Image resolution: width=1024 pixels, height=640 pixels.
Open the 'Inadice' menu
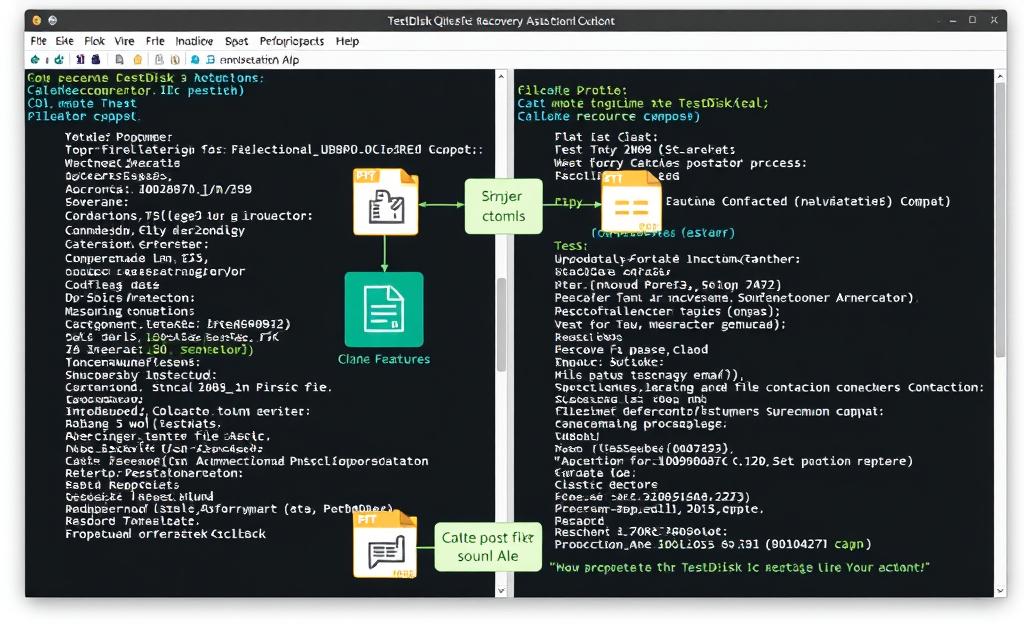tap(194, 41)
